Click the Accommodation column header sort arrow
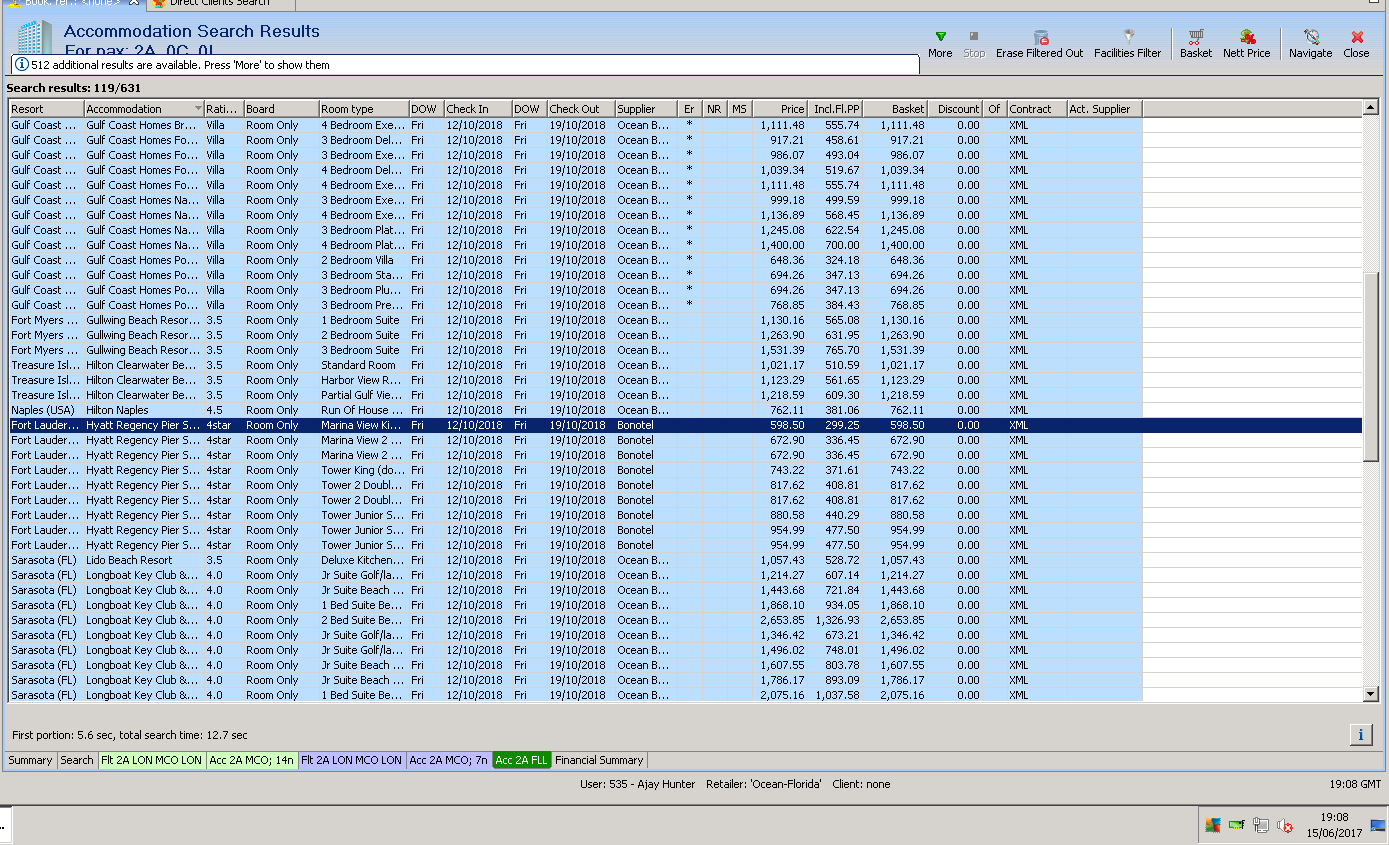This screenshot has height=845, width=1389. pos(198,109)
